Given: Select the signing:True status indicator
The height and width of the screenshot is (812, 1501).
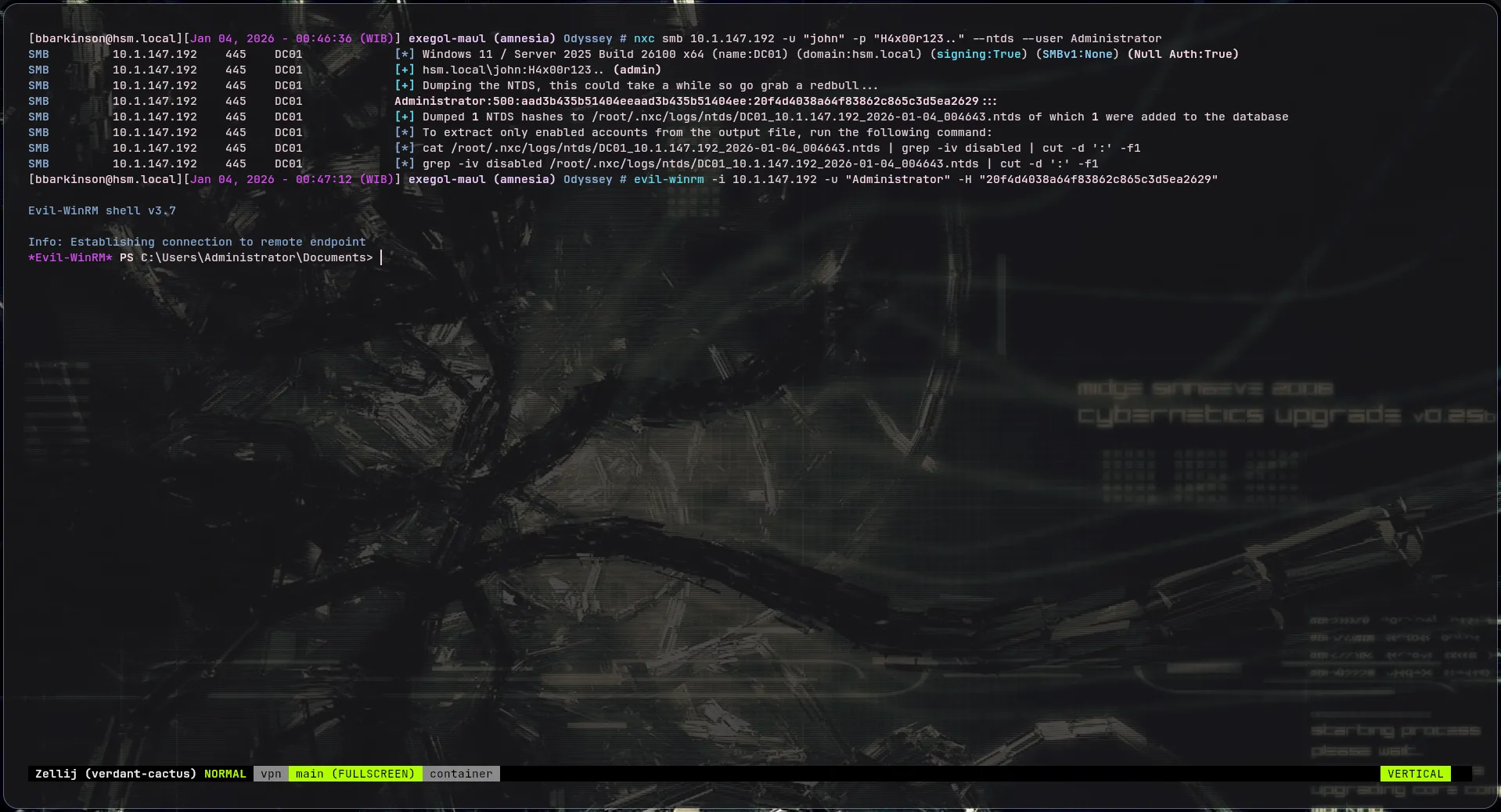Looking at the screenshot, I should [981, 54].
